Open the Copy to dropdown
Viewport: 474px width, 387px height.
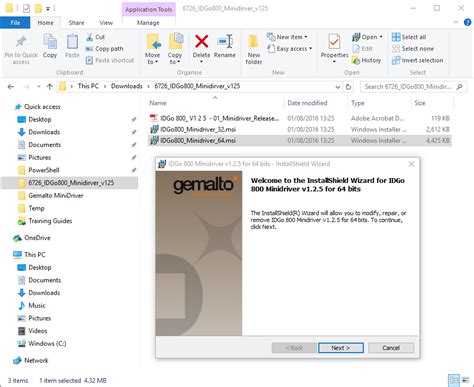[x=175, y=49]
